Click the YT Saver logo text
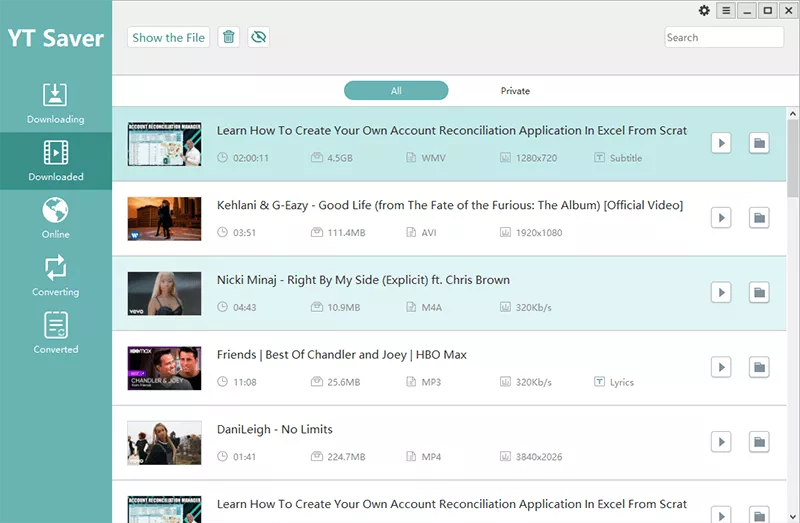 (56, 38)
